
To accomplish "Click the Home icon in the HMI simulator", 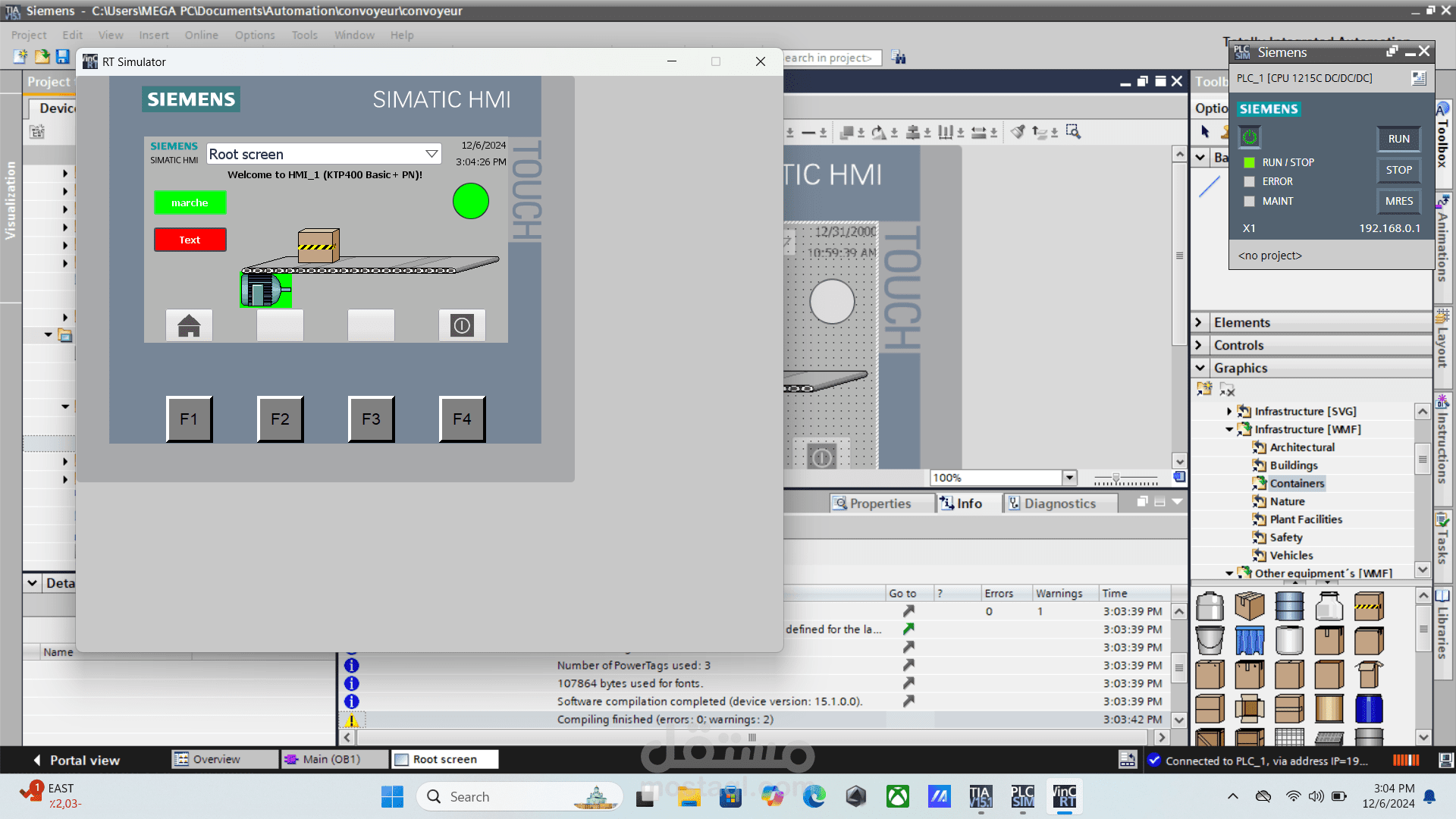I will coord(189,325).
